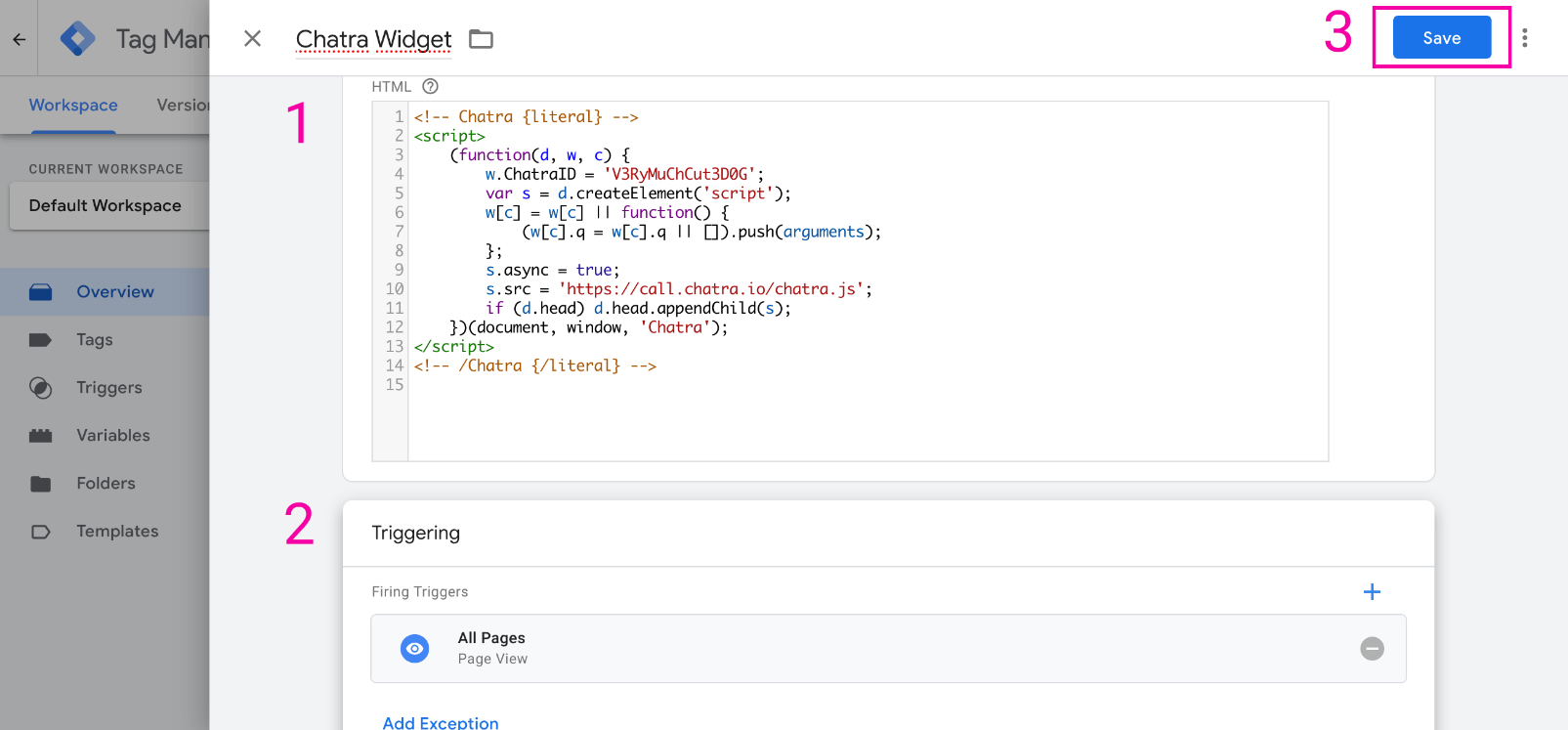The width and height of the screenshot is (1568, 730).
Task: Open the Triggers section in sidebar
Action: tap(109, 387)
